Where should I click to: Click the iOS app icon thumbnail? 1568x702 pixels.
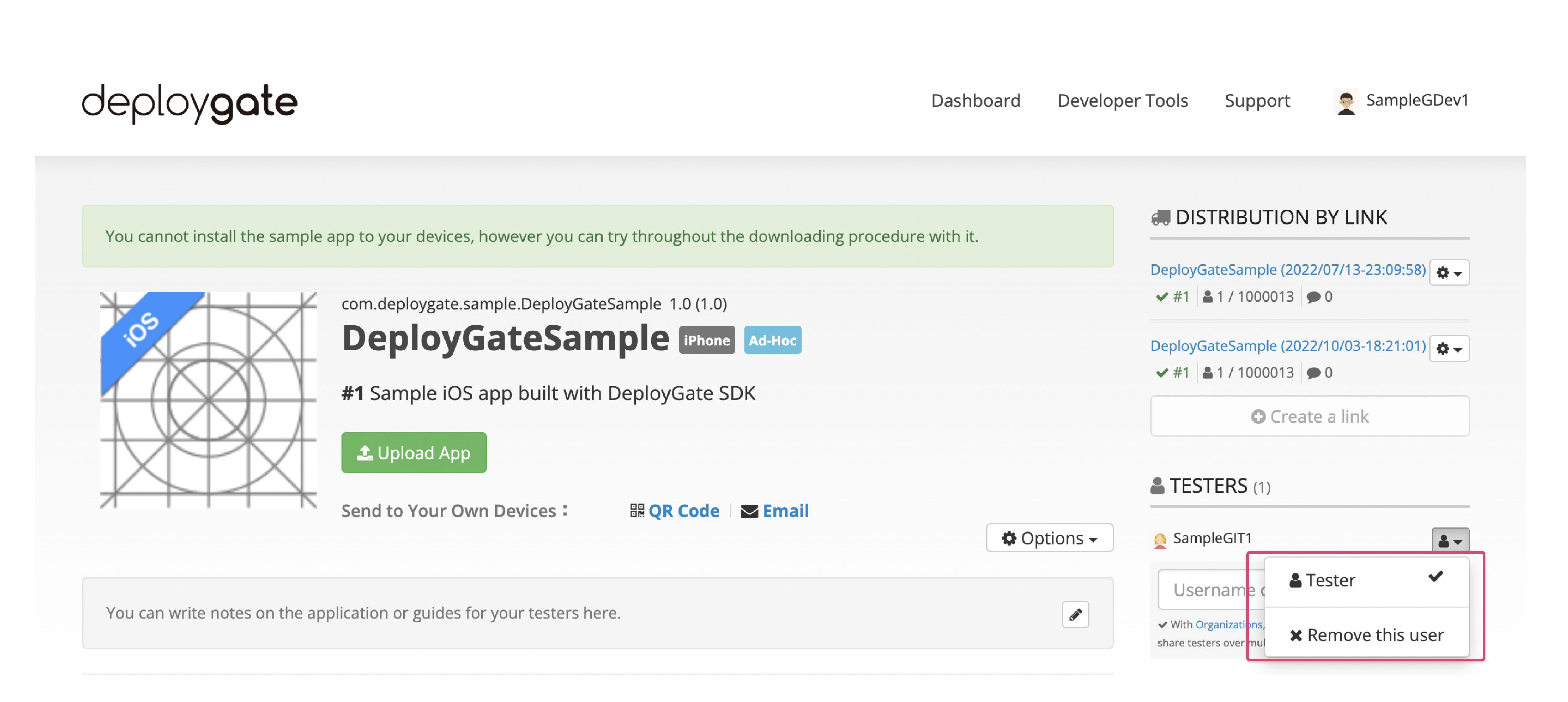[x=208, y=400]
